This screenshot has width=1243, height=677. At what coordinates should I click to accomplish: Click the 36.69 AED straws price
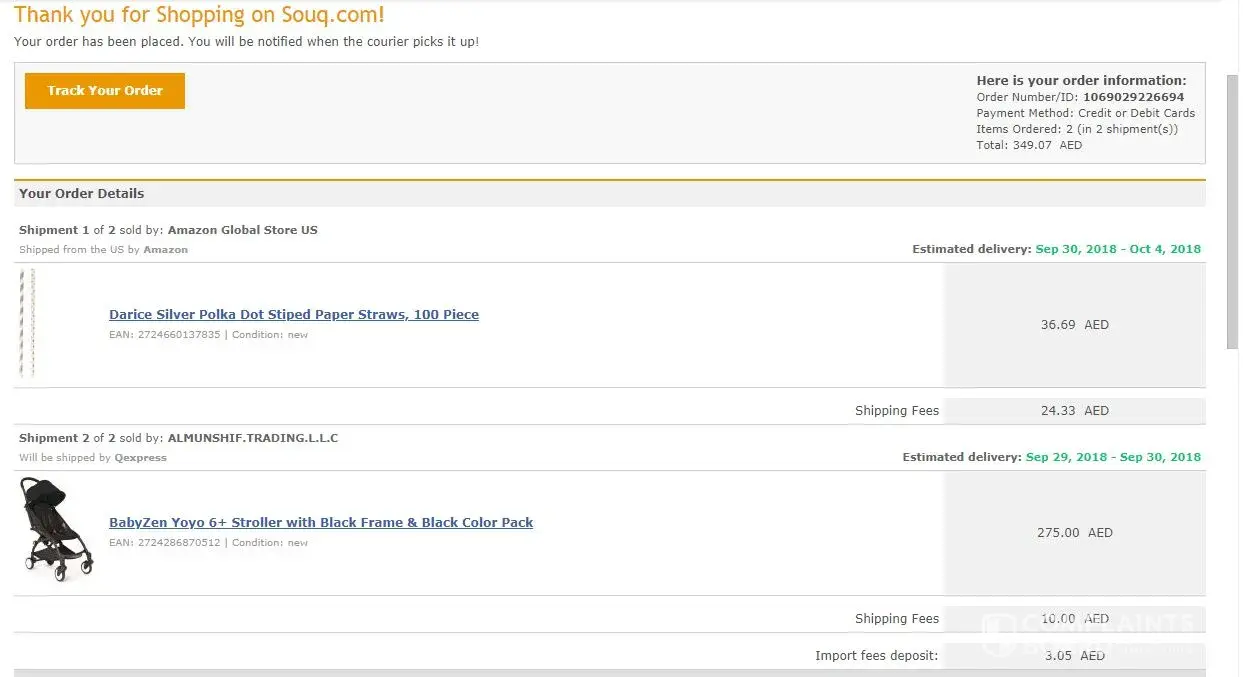click(1074, 325)
